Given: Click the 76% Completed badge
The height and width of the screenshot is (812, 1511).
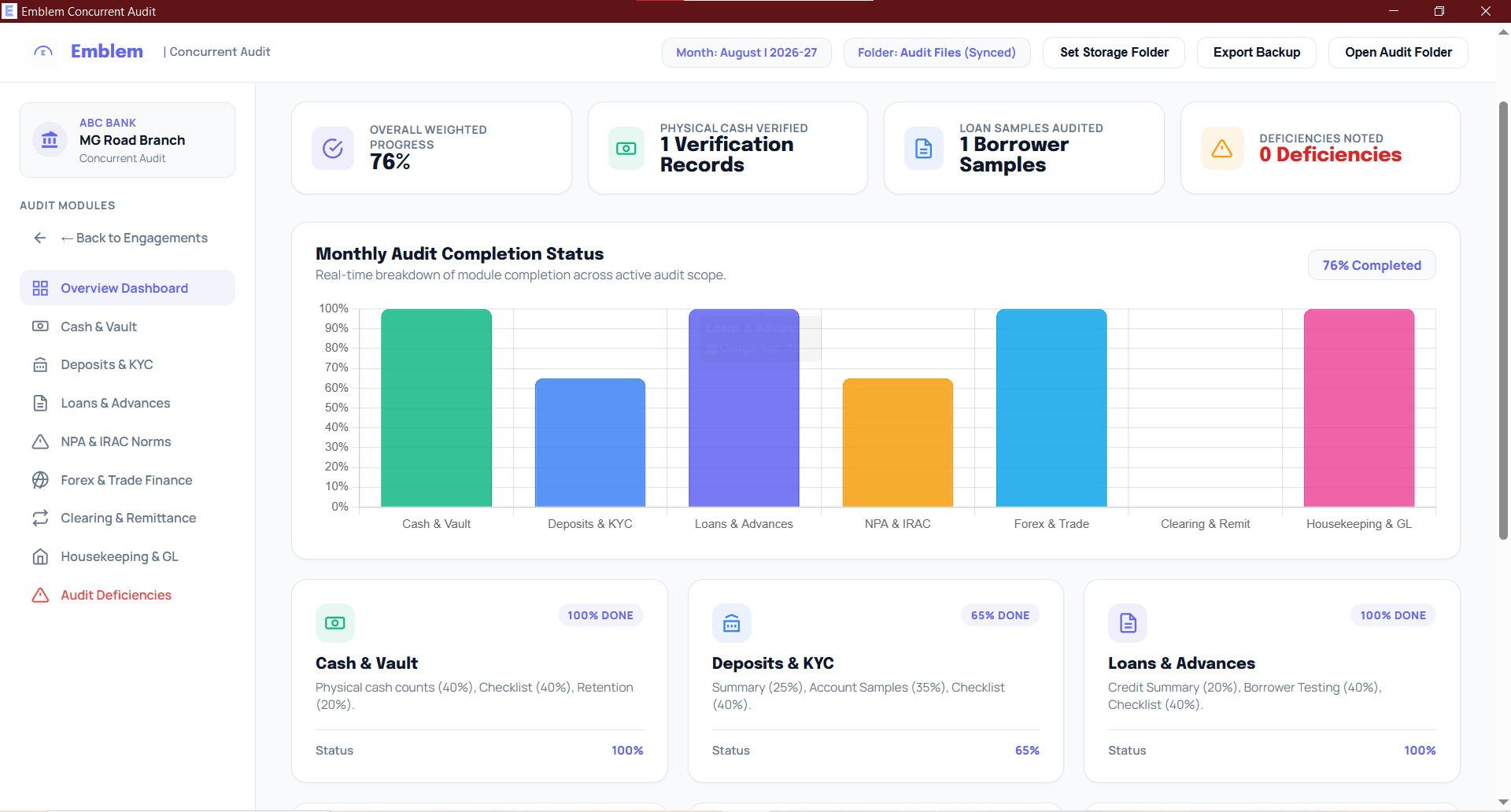Looking at the screenshot, I should (1372, 265).
